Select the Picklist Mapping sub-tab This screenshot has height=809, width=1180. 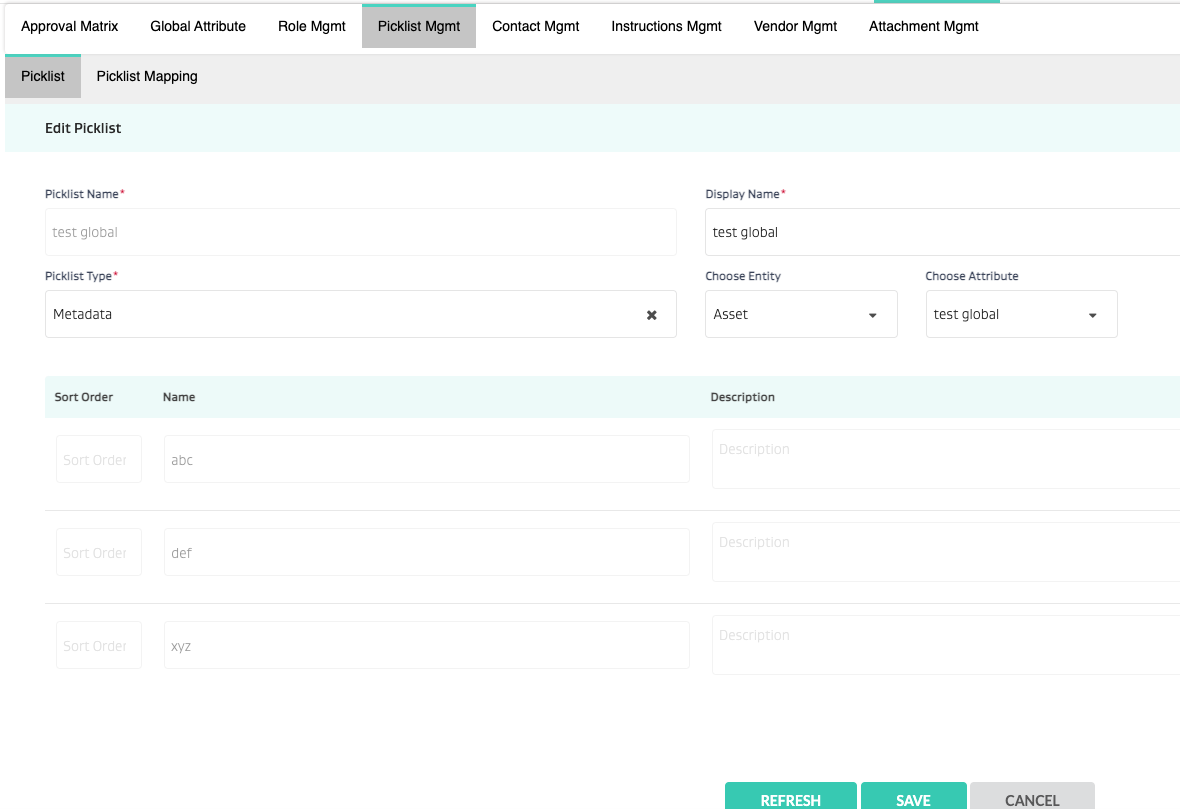(147, 76)
